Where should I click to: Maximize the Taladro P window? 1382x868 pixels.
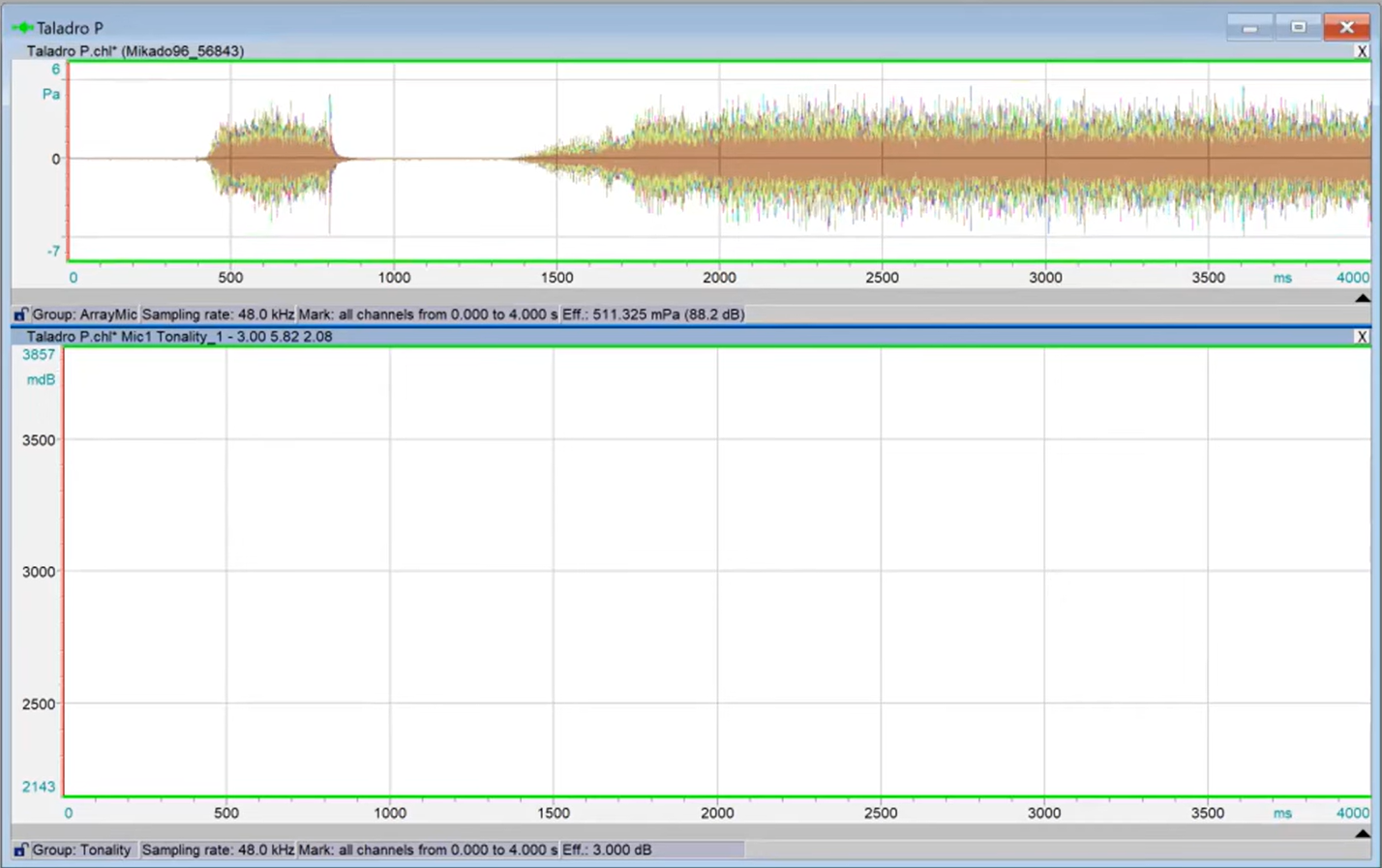(1298, 27)
